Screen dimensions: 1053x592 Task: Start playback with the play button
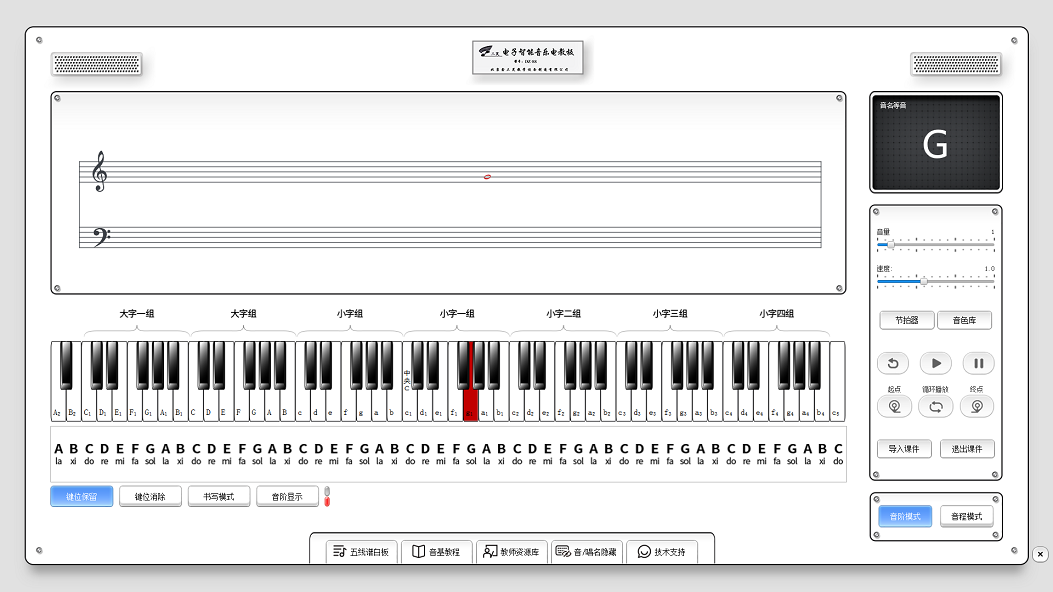coord(935,363)
